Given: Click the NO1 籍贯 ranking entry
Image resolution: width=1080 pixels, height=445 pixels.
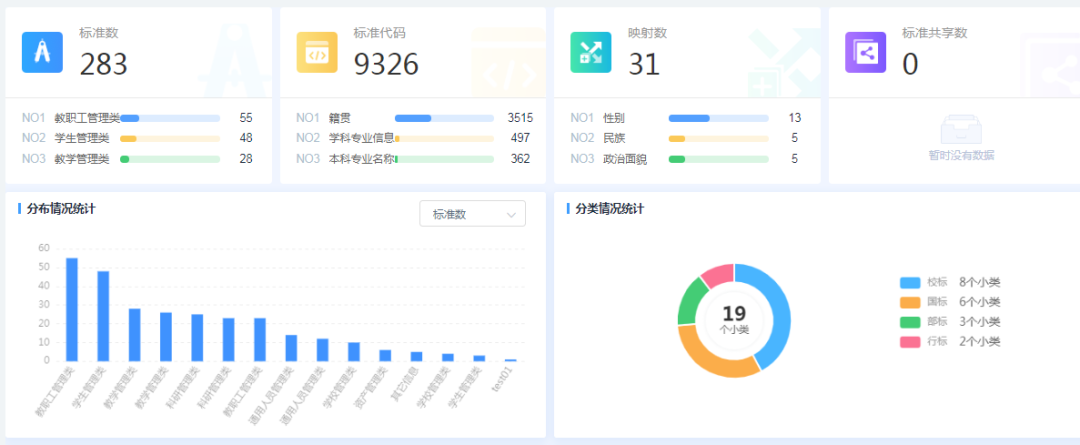Looking at the screenshot, I should point(340,118).
